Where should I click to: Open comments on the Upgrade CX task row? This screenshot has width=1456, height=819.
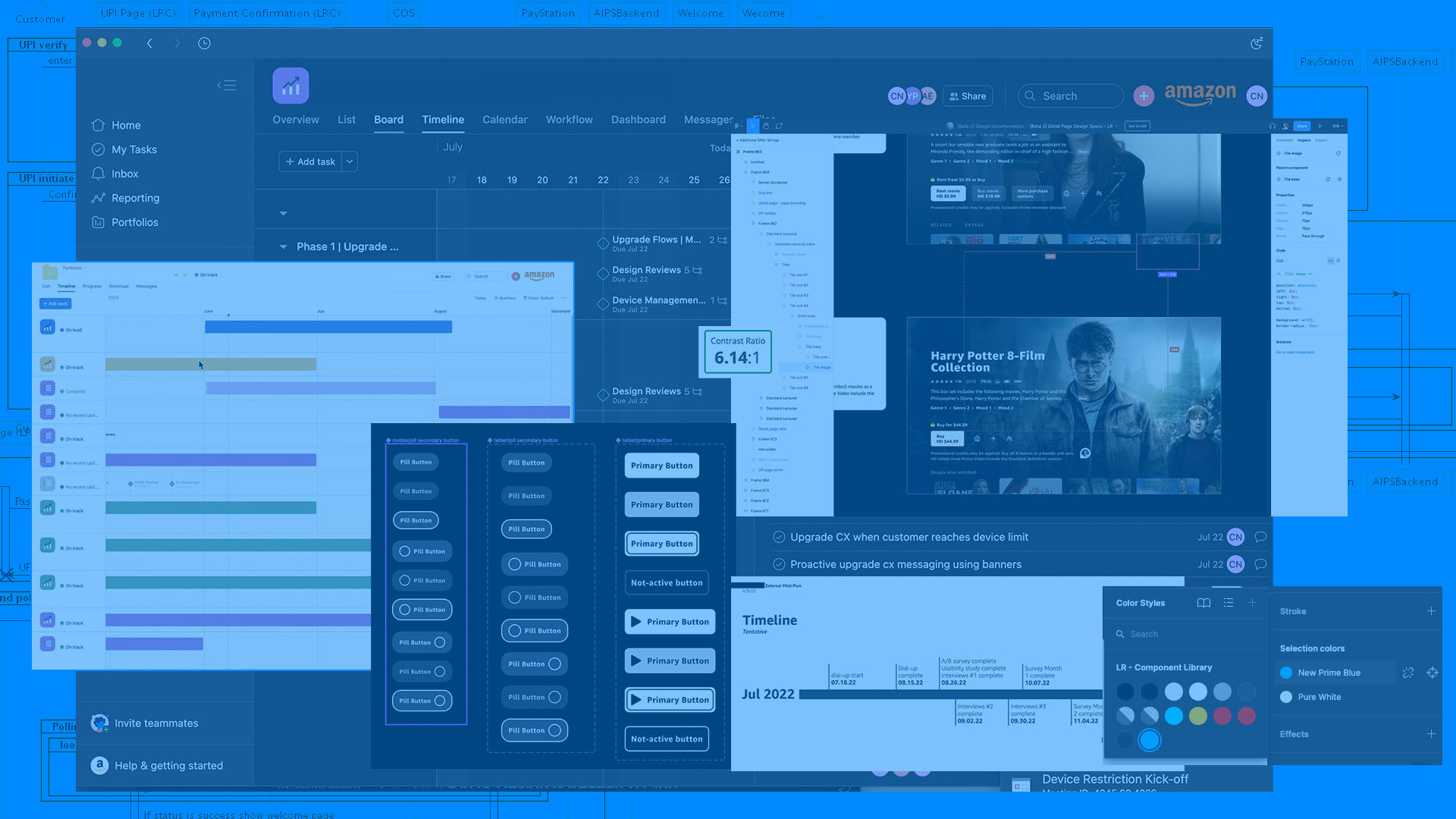1260,537
